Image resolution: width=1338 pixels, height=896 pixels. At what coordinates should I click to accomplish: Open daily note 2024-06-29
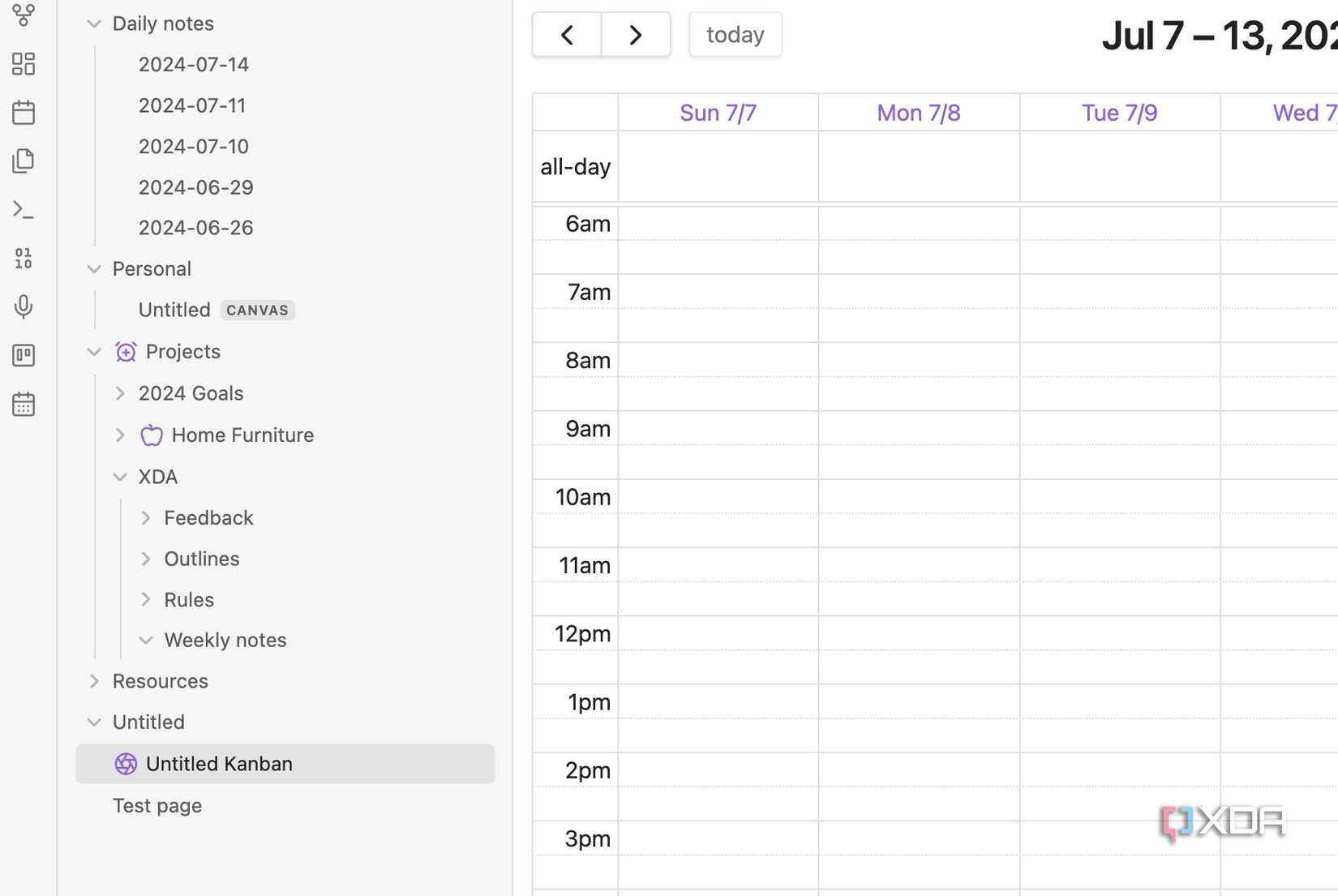click(196, 187)
